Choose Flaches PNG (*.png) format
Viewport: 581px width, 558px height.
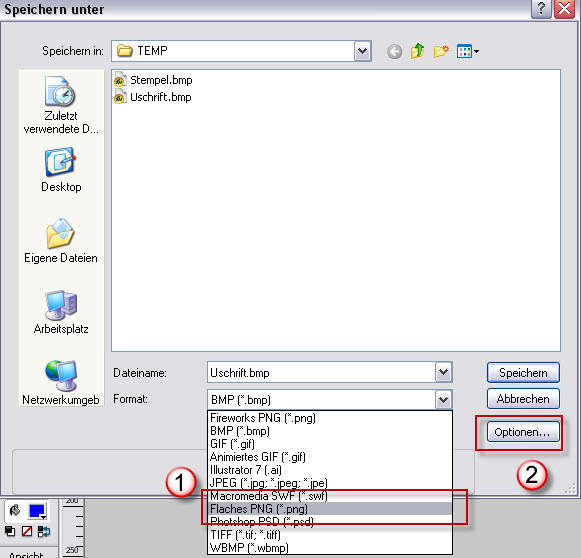[x=330, y=509]
